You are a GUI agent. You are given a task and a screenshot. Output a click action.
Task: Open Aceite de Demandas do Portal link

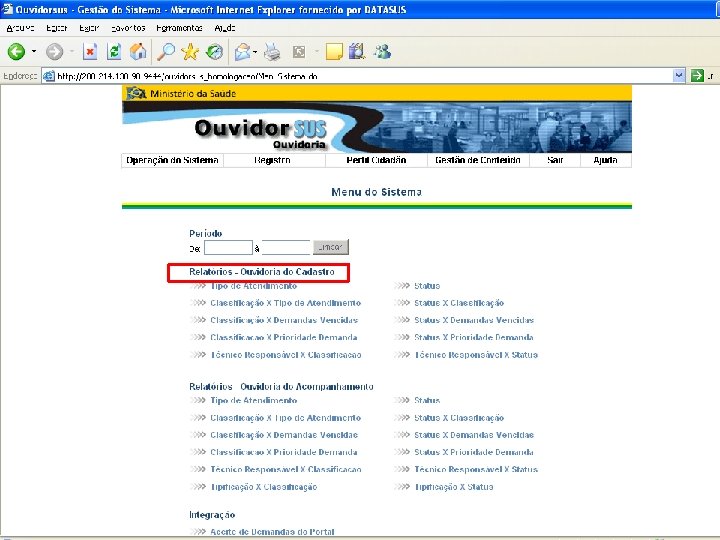tap(272, 532)
